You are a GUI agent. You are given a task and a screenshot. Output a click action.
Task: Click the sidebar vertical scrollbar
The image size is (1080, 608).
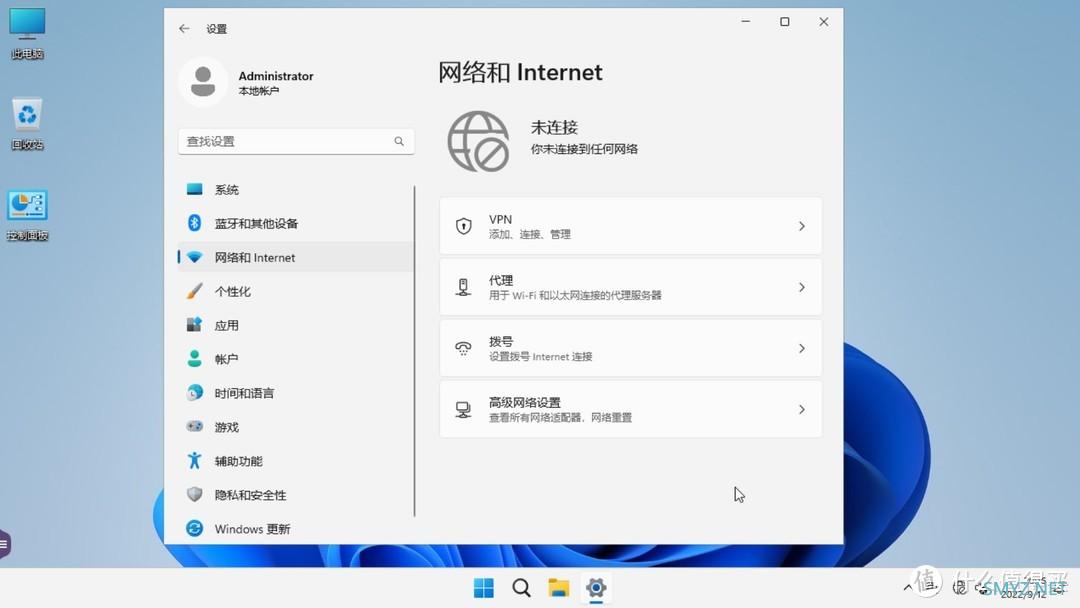point(415,350)
